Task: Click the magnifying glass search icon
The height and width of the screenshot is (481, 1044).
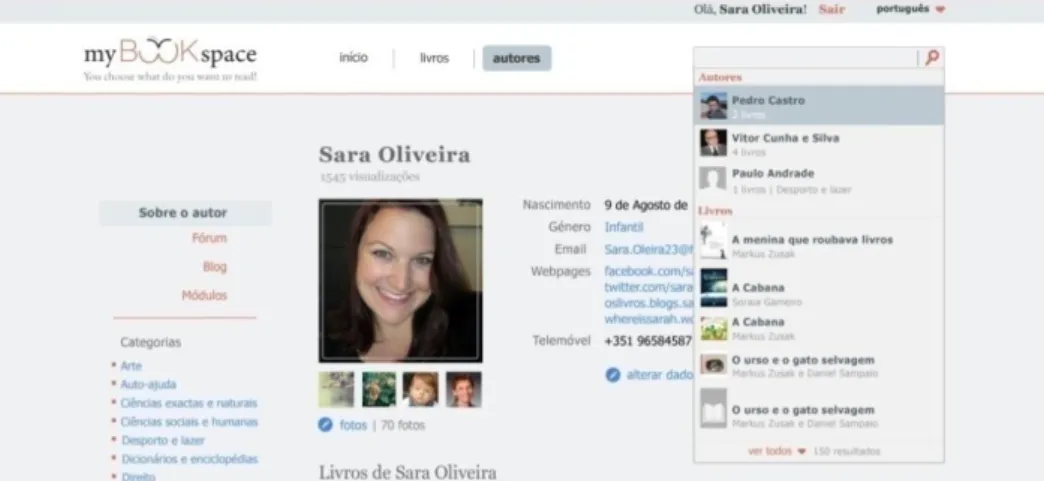Action: point(932,57)
